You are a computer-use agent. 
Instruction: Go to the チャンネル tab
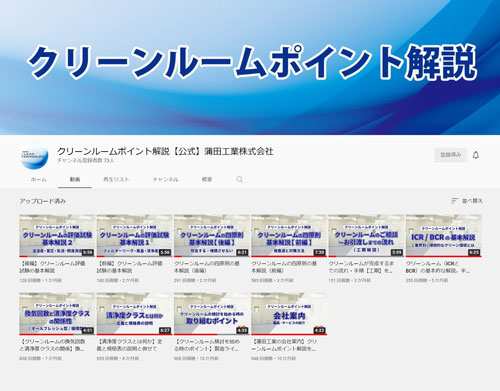(x=166, y=179)
